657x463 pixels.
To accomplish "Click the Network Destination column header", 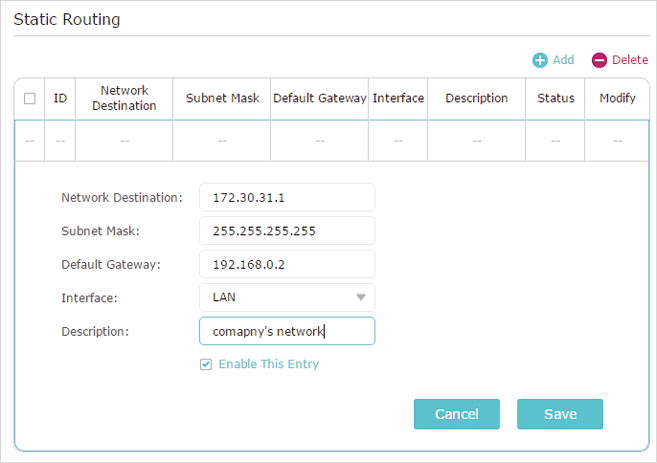I will coord(124,98).
